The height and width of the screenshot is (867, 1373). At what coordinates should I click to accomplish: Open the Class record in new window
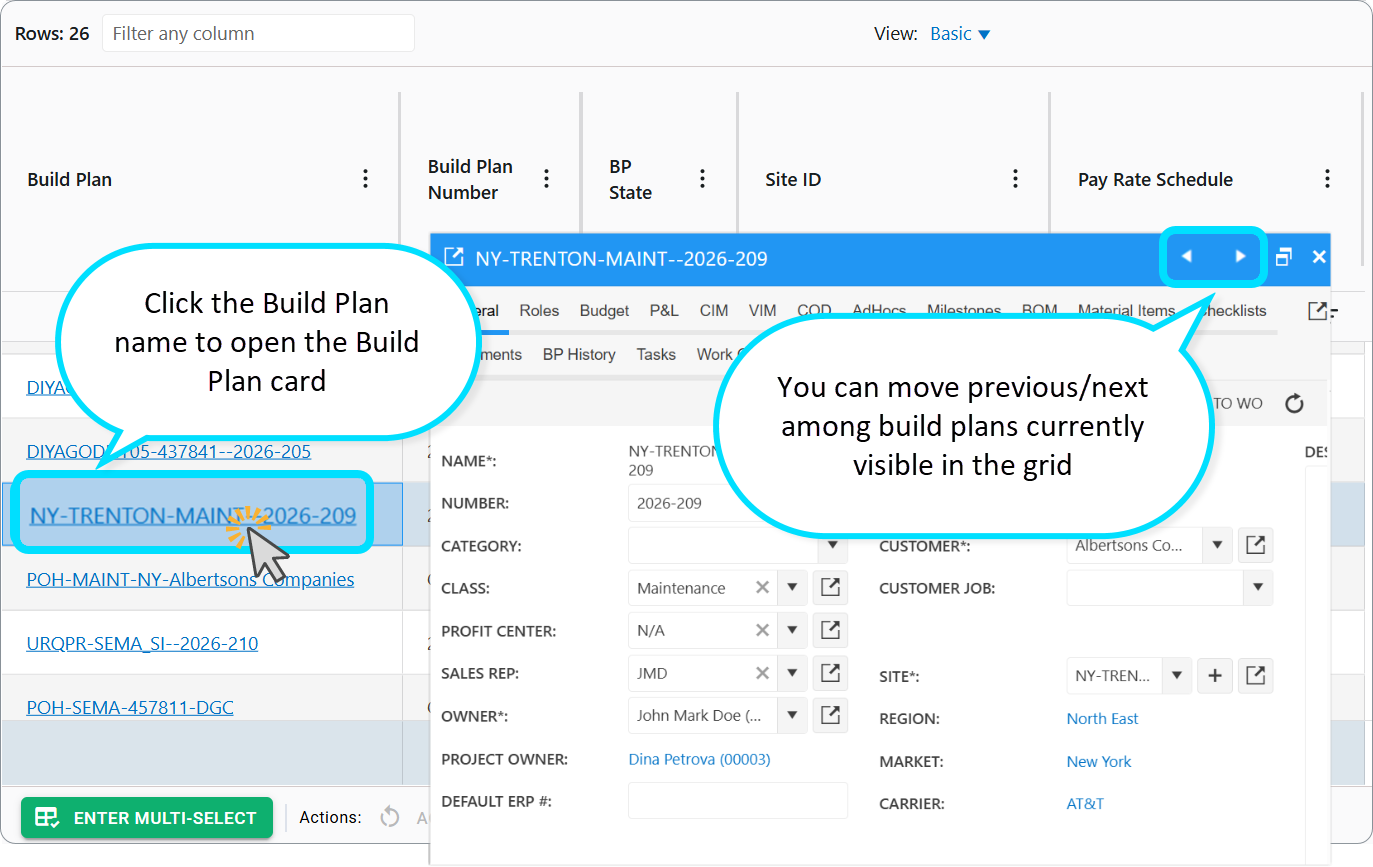830,588
